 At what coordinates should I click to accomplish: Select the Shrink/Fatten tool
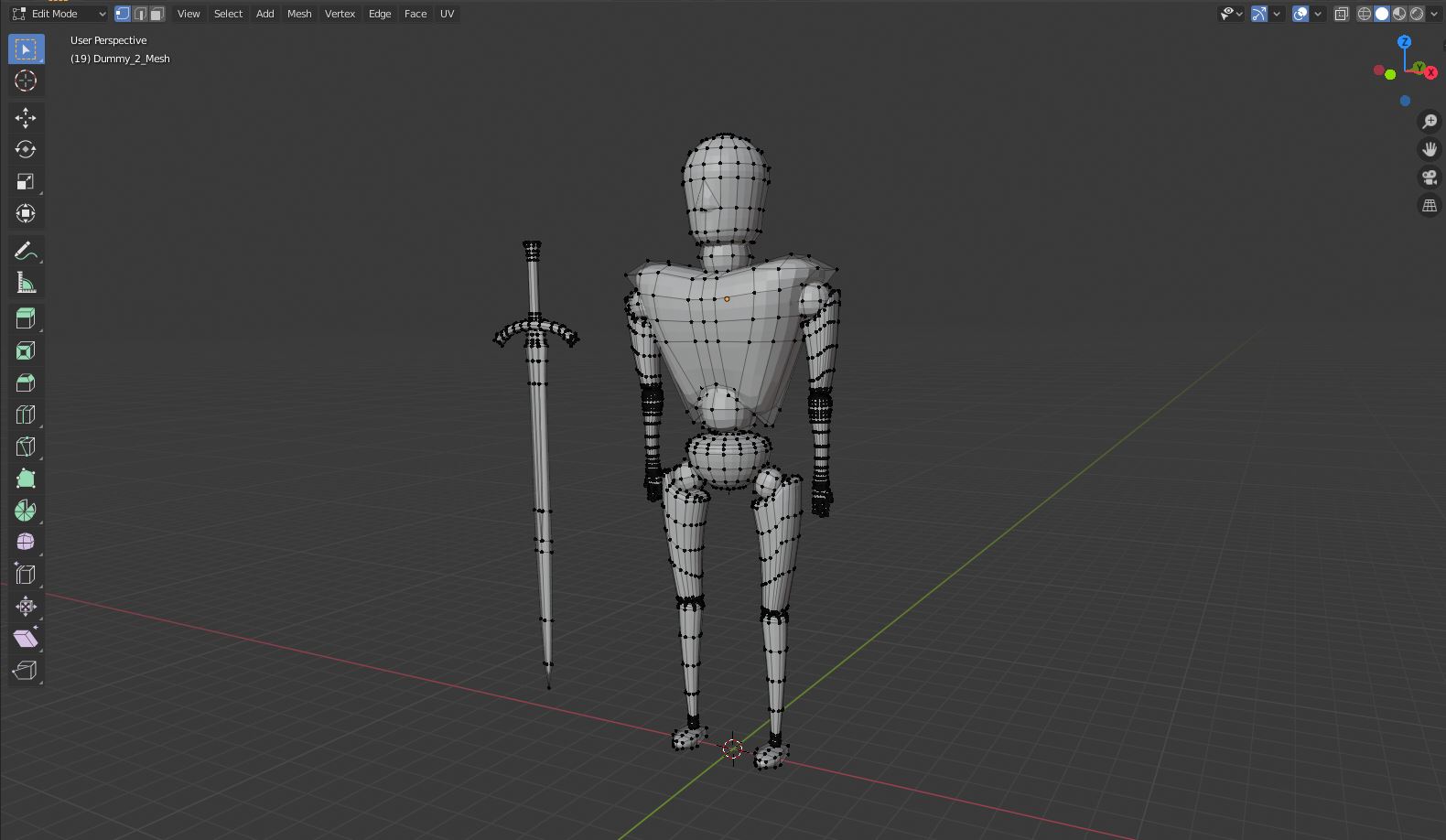click(x=26, y=607)
